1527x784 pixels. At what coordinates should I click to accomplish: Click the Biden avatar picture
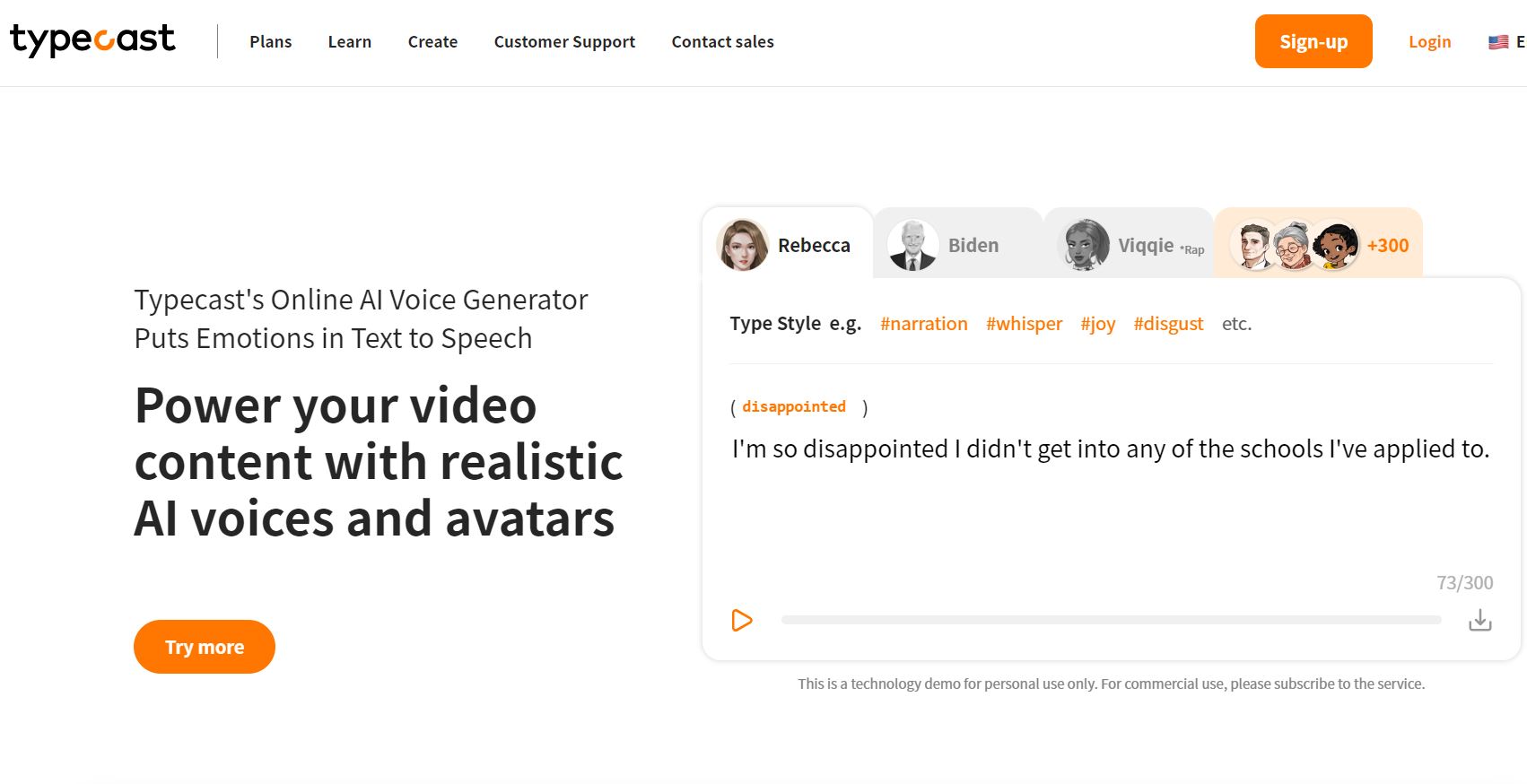tap(913, 245)
